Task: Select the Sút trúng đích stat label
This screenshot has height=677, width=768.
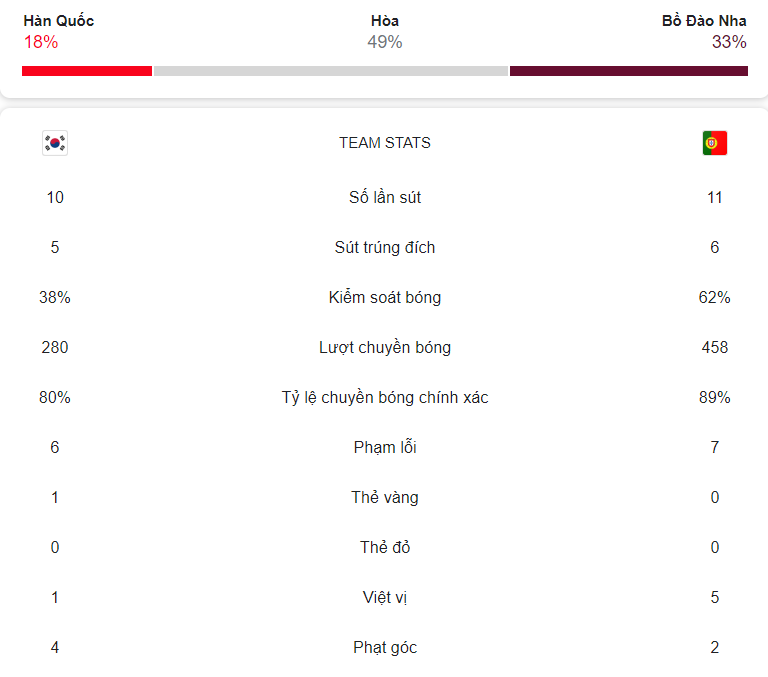Action: pos(385,247)
